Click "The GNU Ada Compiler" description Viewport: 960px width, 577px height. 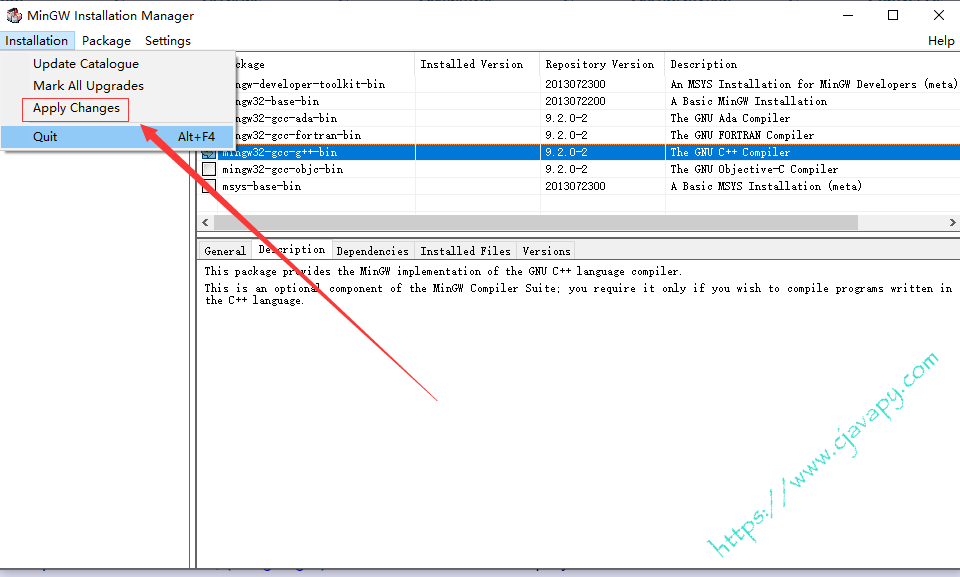coord(730,118)
